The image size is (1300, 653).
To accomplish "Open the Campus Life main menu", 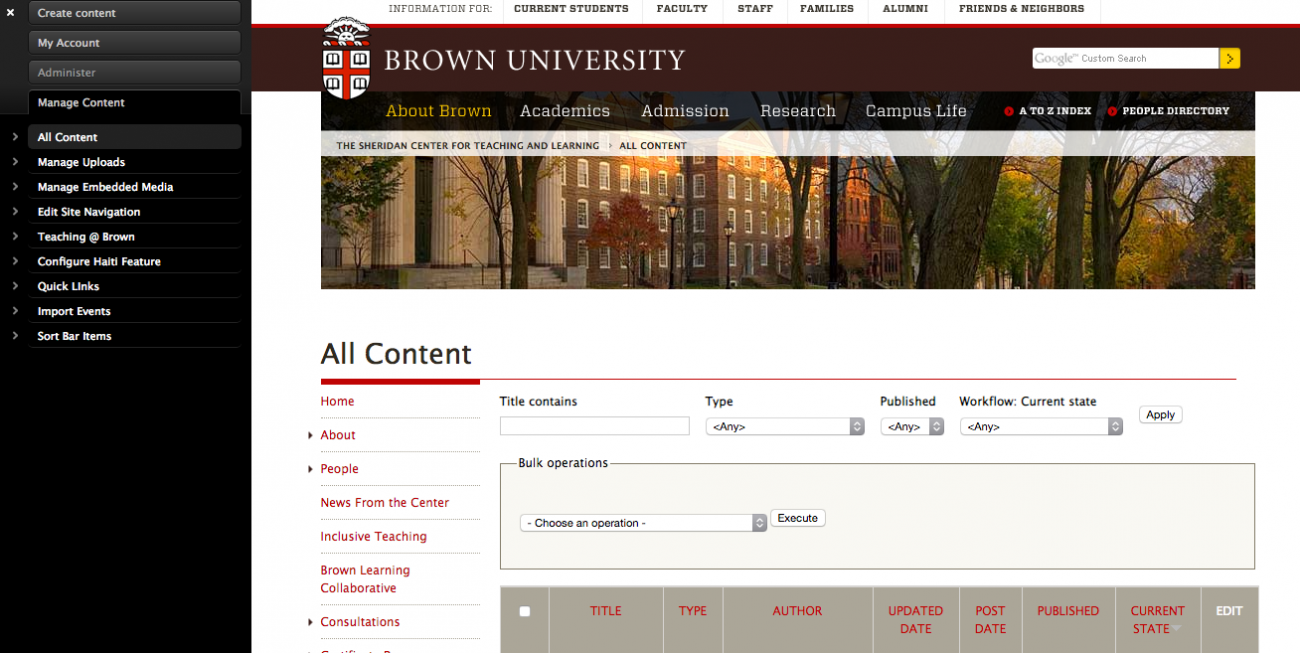I will point(916,111).
